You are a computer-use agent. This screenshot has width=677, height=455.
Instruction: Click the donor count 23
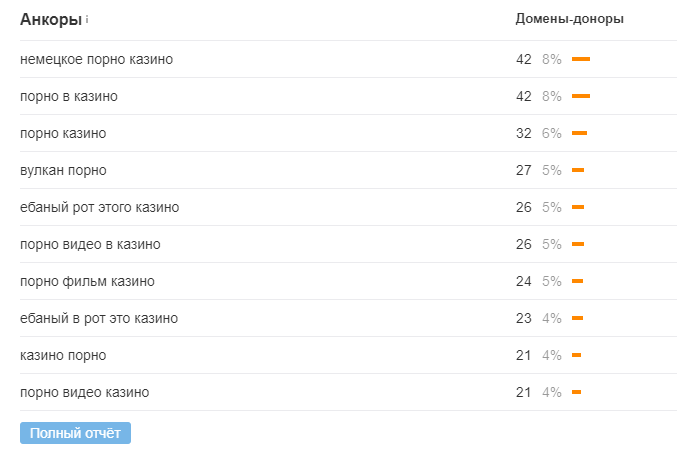(x=523, y=318)
